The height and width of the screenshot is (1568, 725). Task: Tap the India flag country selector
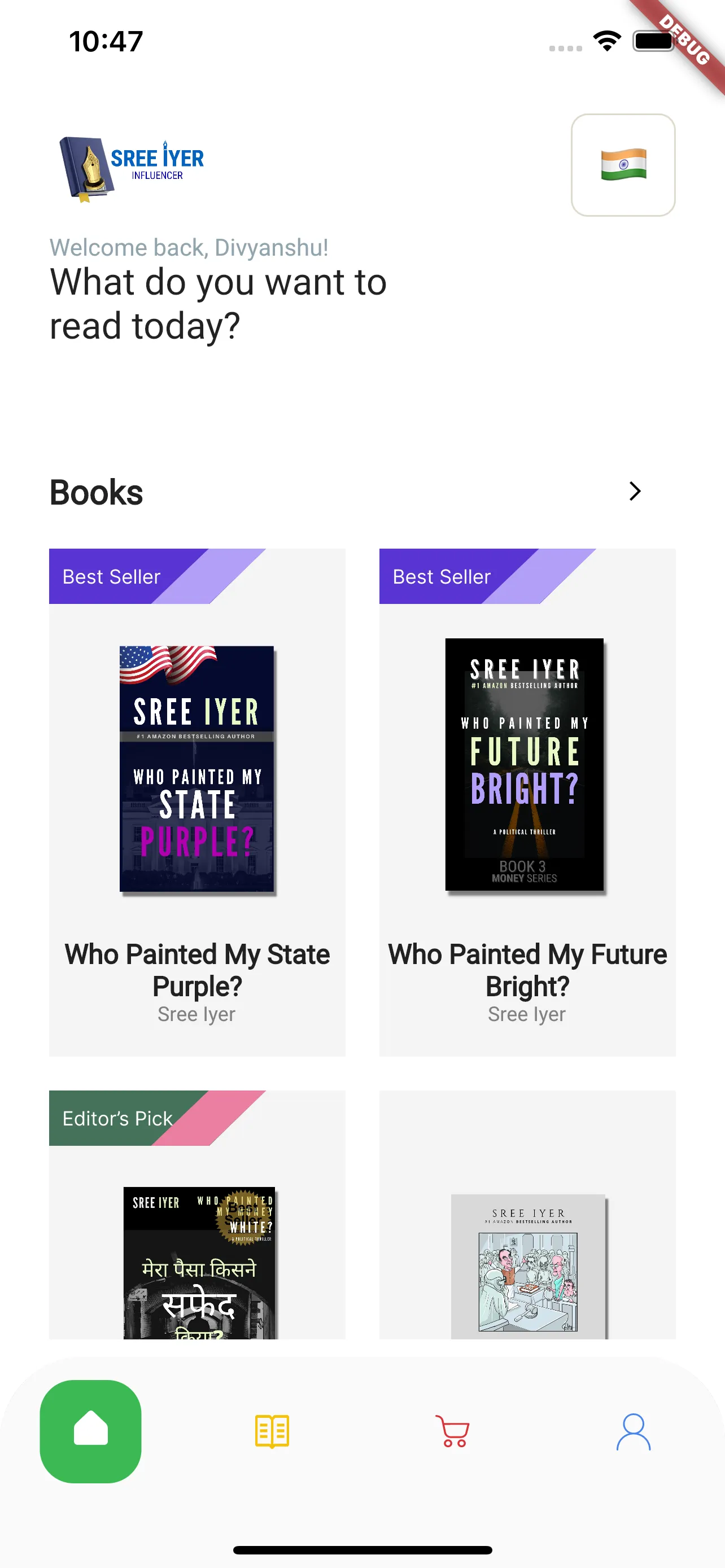(x=623, y=165)
